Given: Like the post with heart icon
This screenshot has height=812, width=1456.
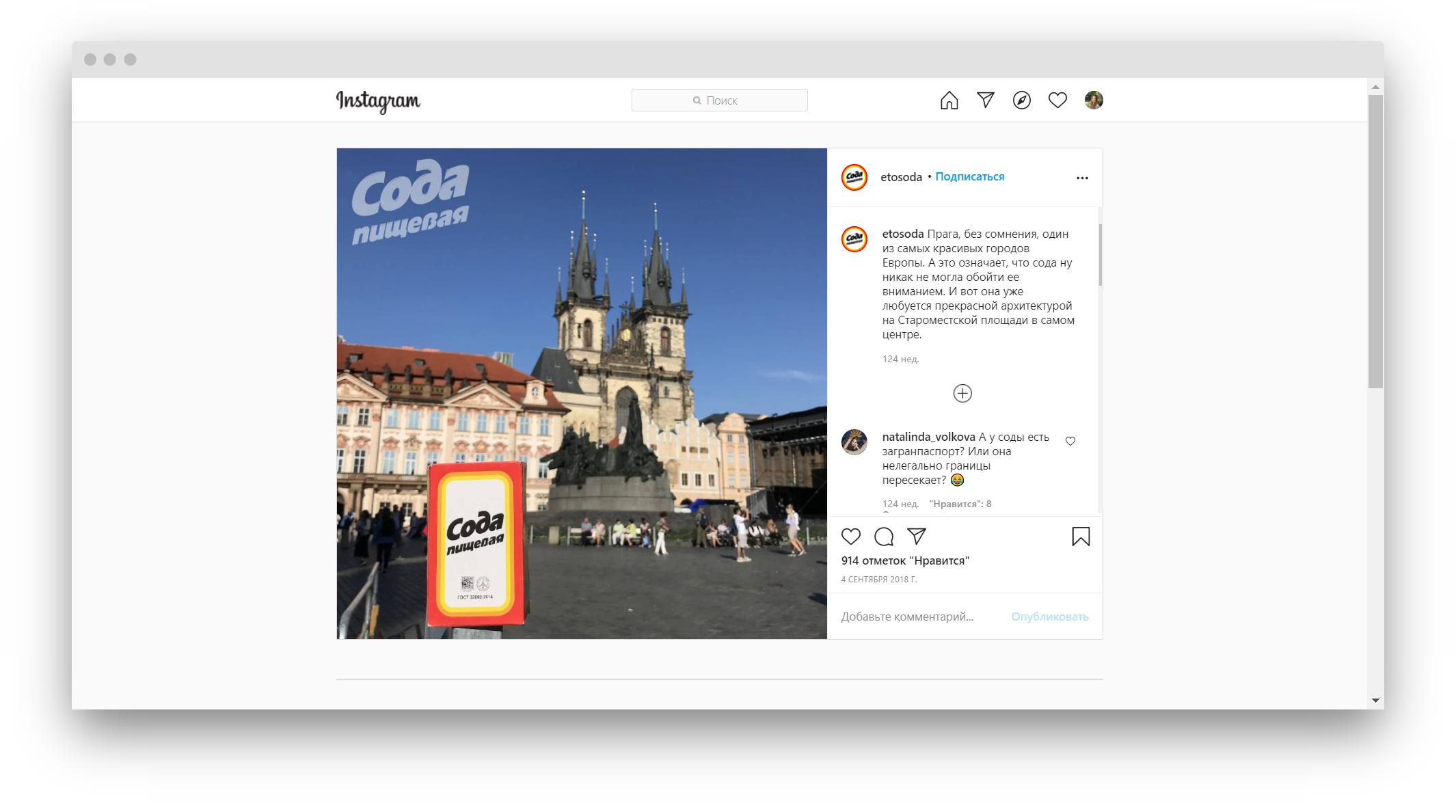Looking at the screenshot, I should pos(851,537).
